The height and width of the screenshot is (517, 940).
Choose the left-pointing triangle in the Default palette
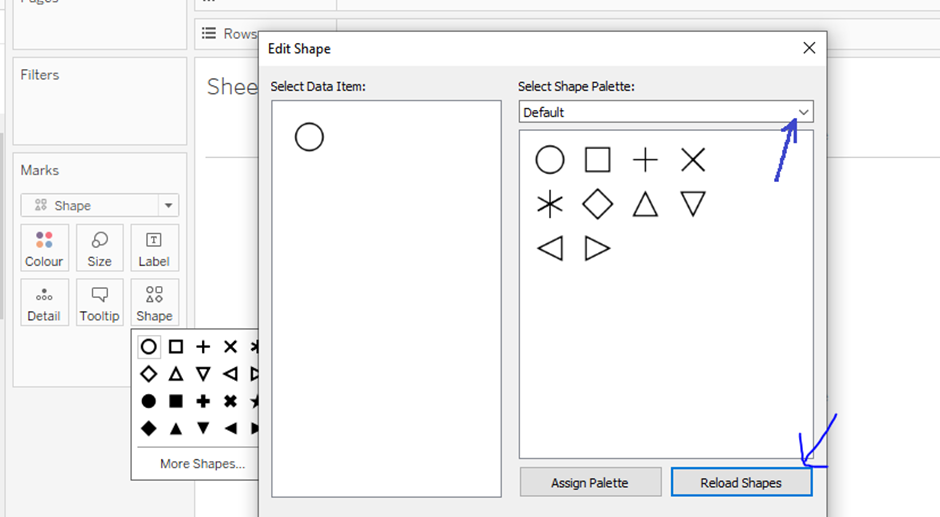pos(550,248)
